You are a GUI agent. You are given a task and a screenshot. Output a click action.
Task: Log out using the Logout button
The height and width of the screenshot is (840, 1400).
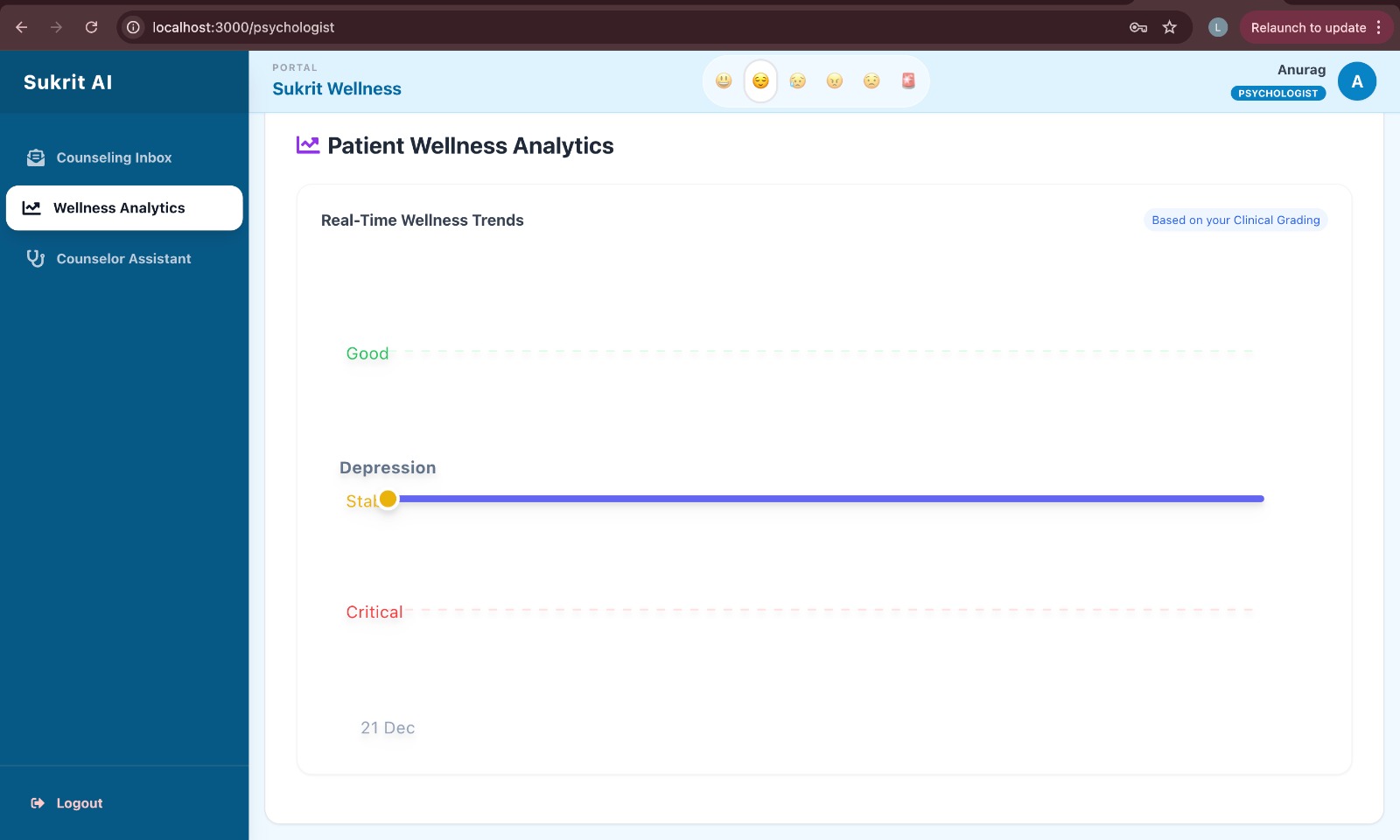(67, 803)
